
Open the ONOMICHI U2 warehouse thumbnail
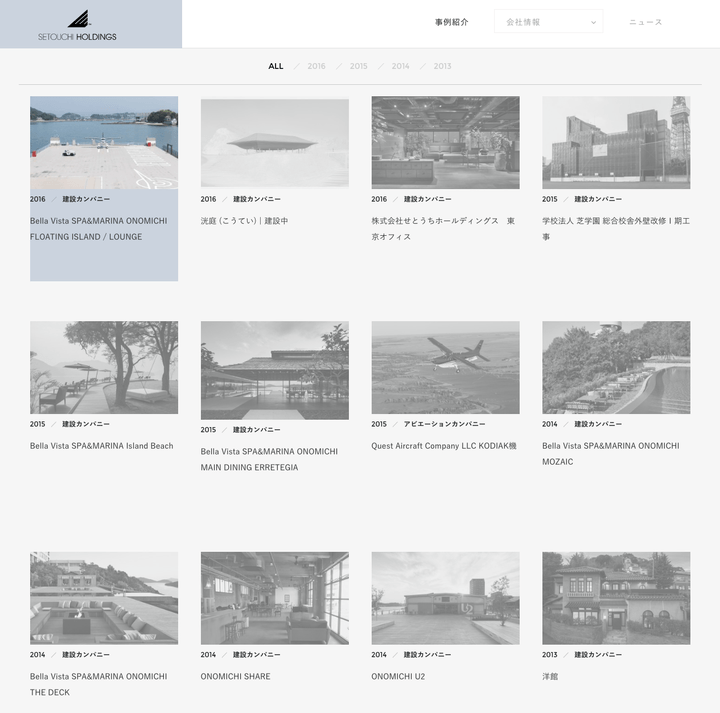445,598
